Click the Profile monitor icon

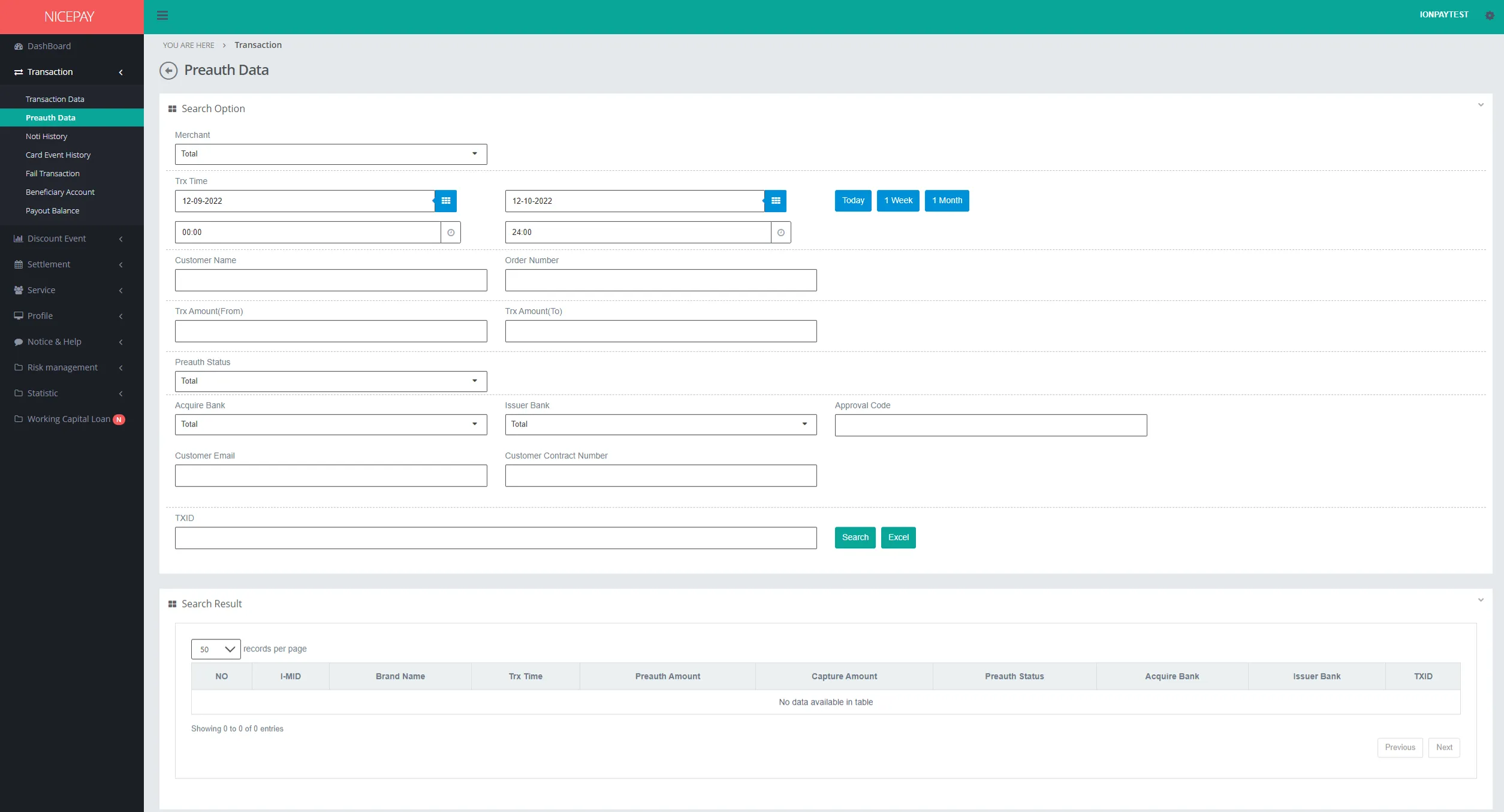tap(19, 316)
